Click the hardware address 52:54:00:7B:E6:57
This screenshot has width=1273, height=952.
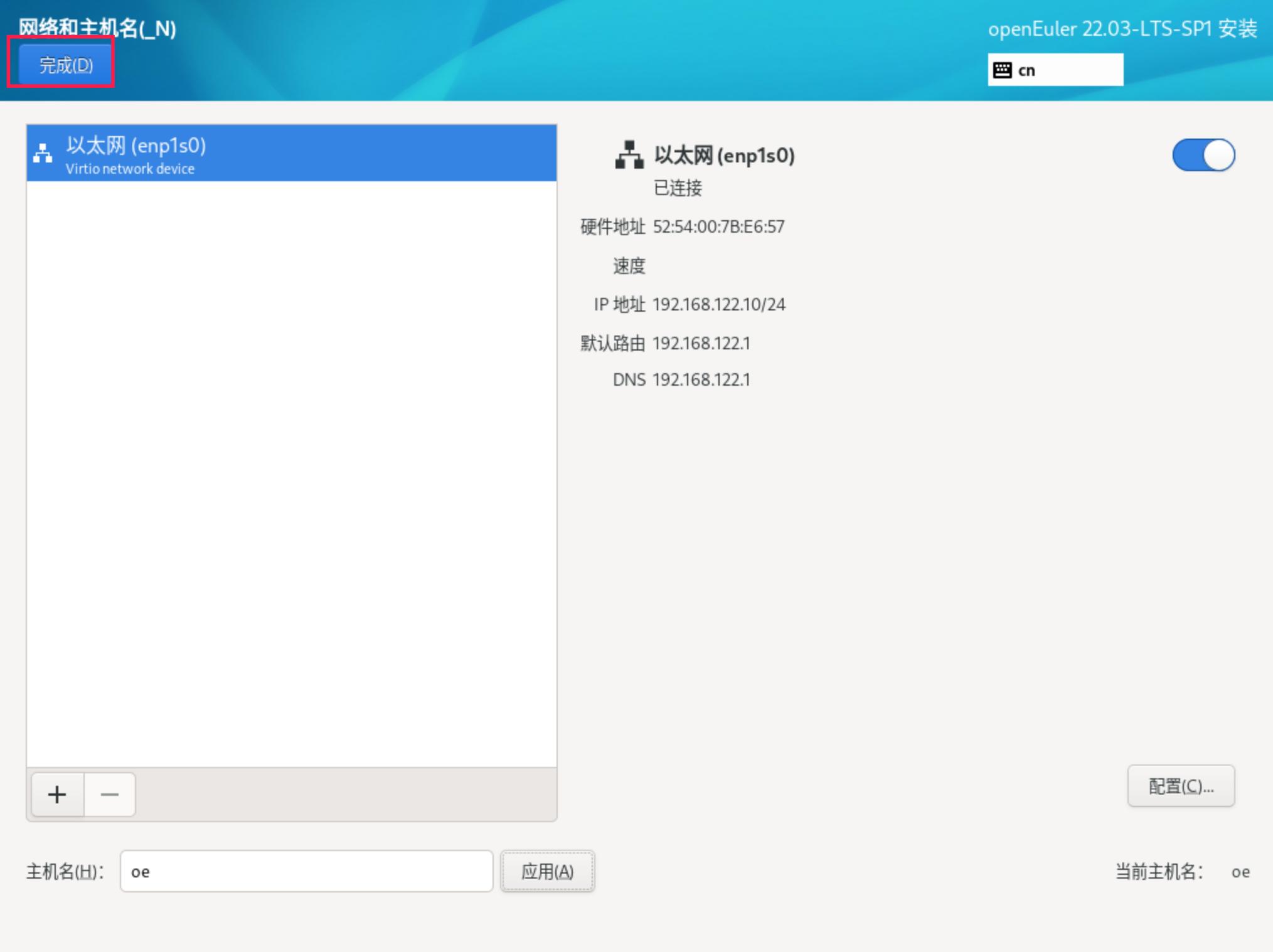[x=719, y=226]
